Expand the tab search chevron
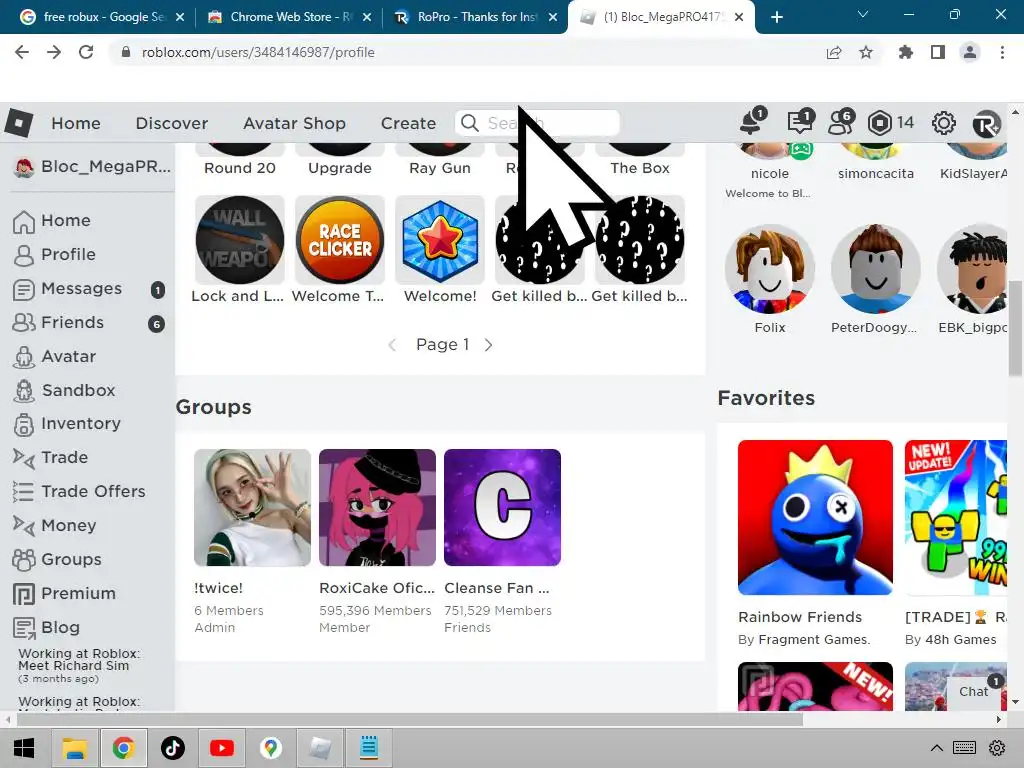 tap(863, 14)
